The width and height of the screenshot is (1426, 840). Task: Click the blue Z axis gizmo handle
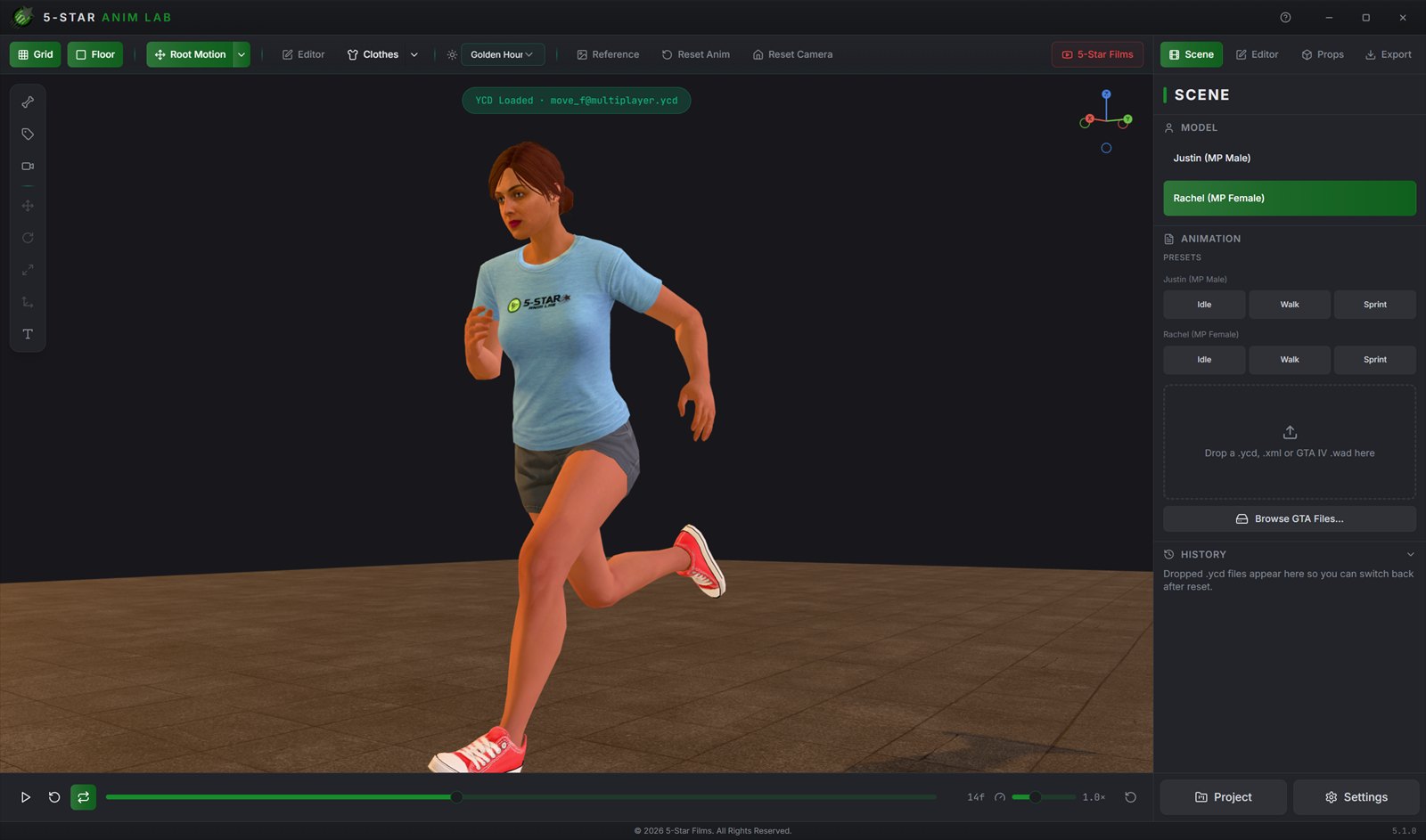[1106, 94]
